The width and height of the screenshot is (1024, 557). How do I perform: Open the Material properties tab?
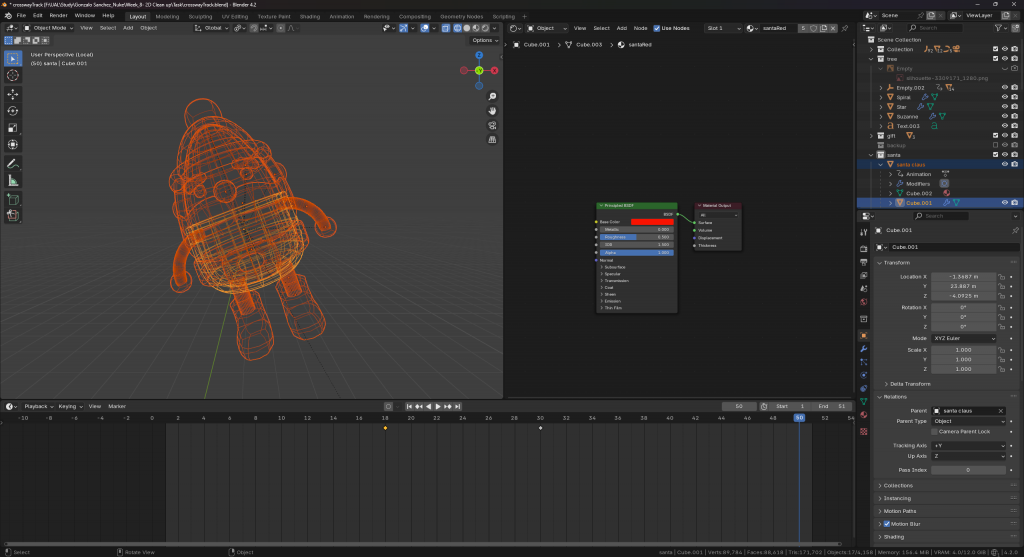click(x=863, y=415)
